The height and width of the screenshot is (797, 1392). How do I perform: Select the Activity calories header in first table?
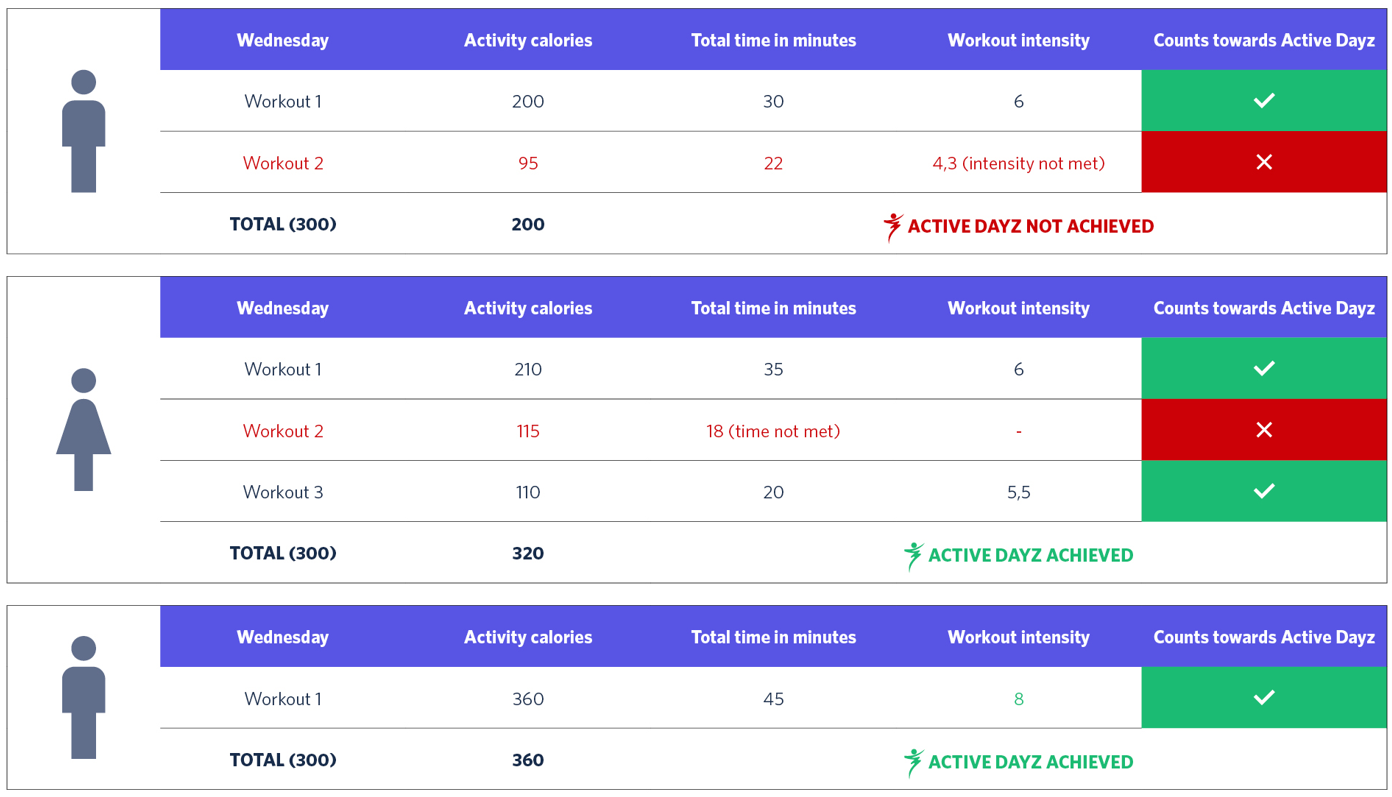[528, 41]
